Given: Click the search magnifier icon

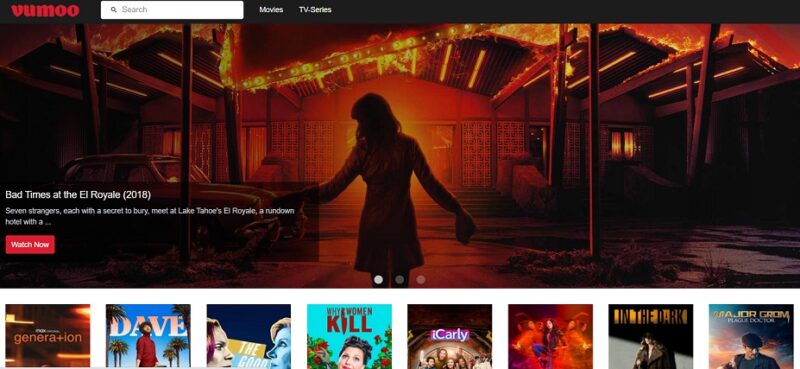Looking at the screenshot, I should click(x=114, y=10).
